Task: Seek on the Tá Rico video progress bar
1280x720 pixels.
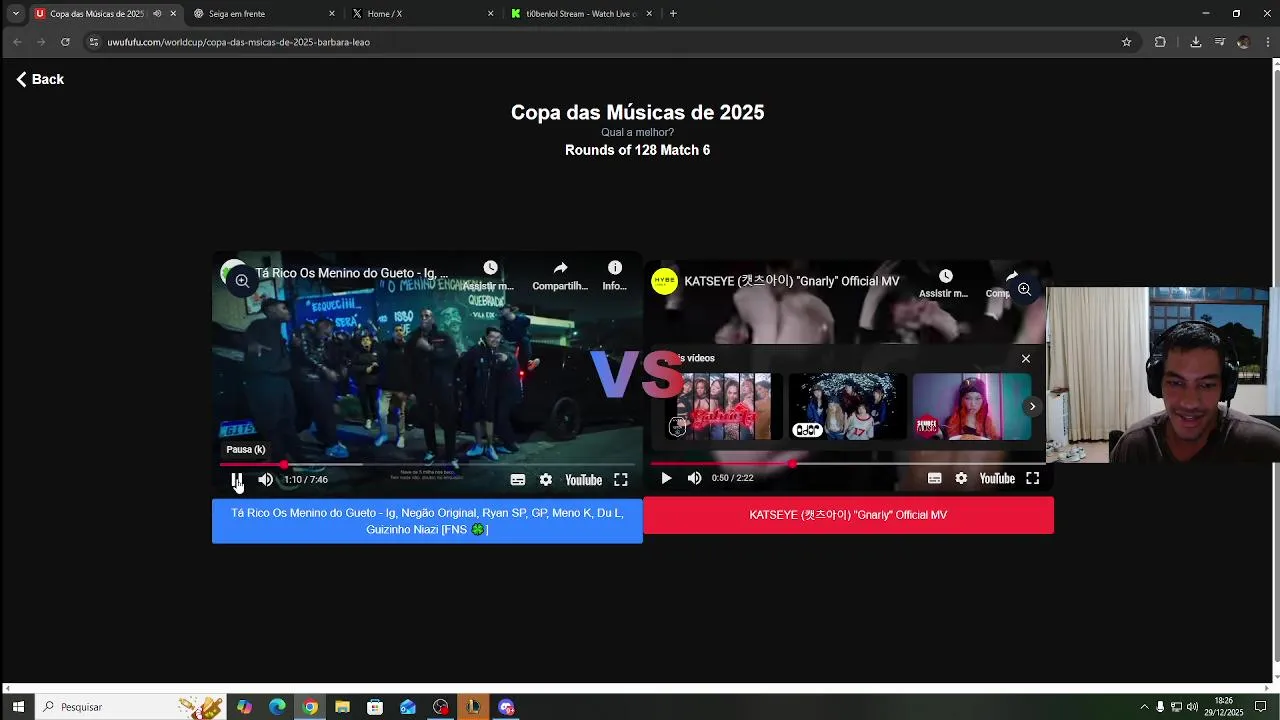Action: [x=427, y=464]
